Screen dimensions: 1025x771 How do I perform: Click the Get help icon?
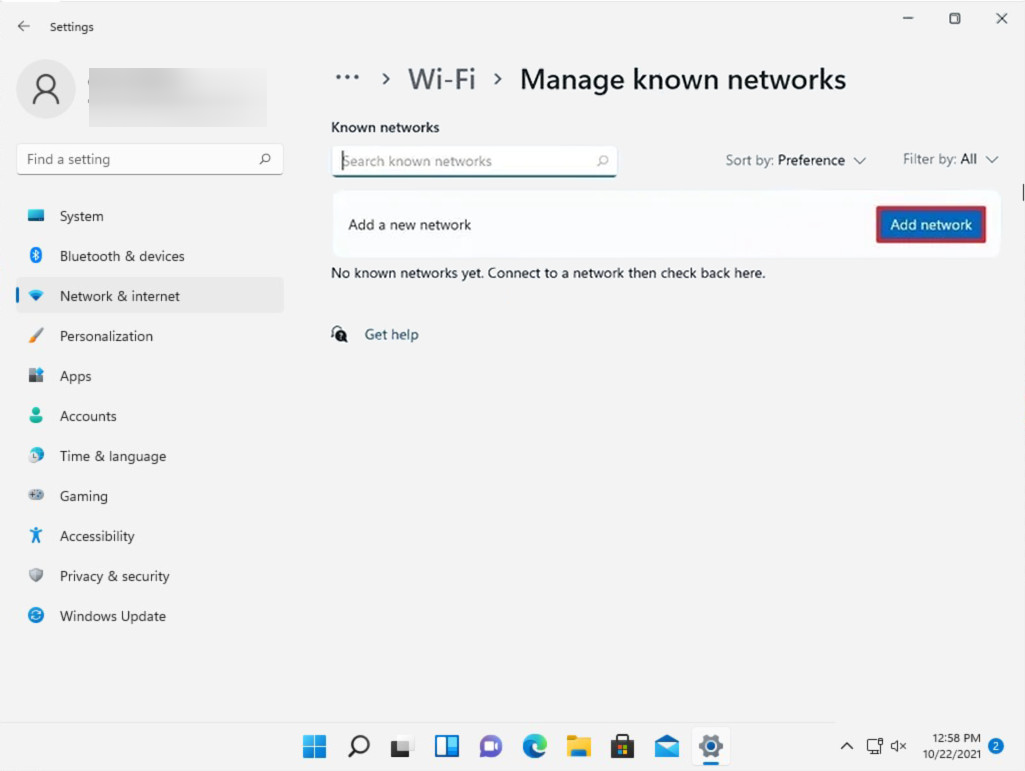point(340,335)
